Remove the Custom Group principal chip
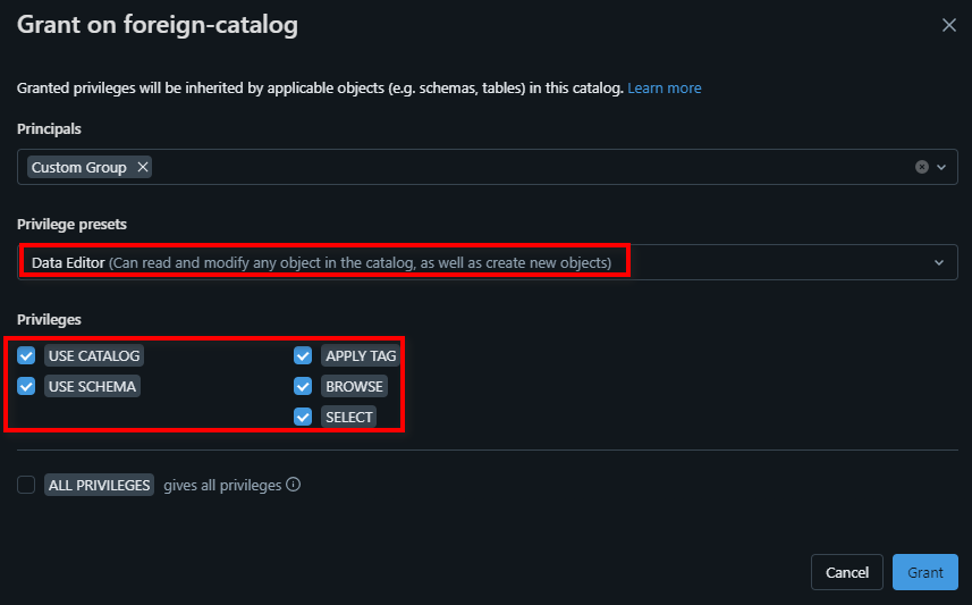Viewport: 972px width, 605px height. (143, 167)
